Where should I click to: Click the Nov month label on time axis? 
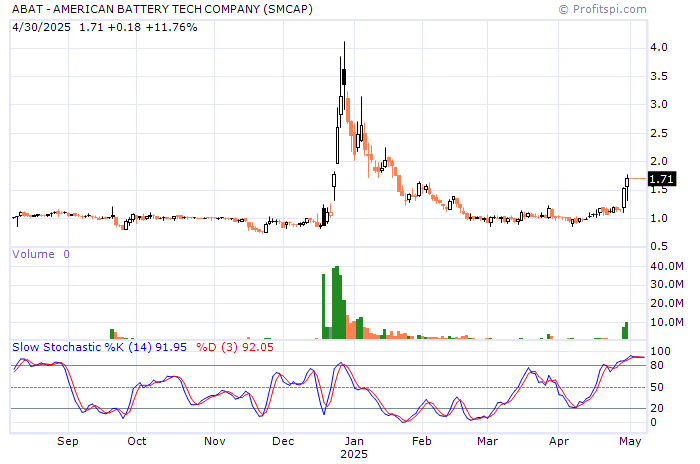[215, 441]
